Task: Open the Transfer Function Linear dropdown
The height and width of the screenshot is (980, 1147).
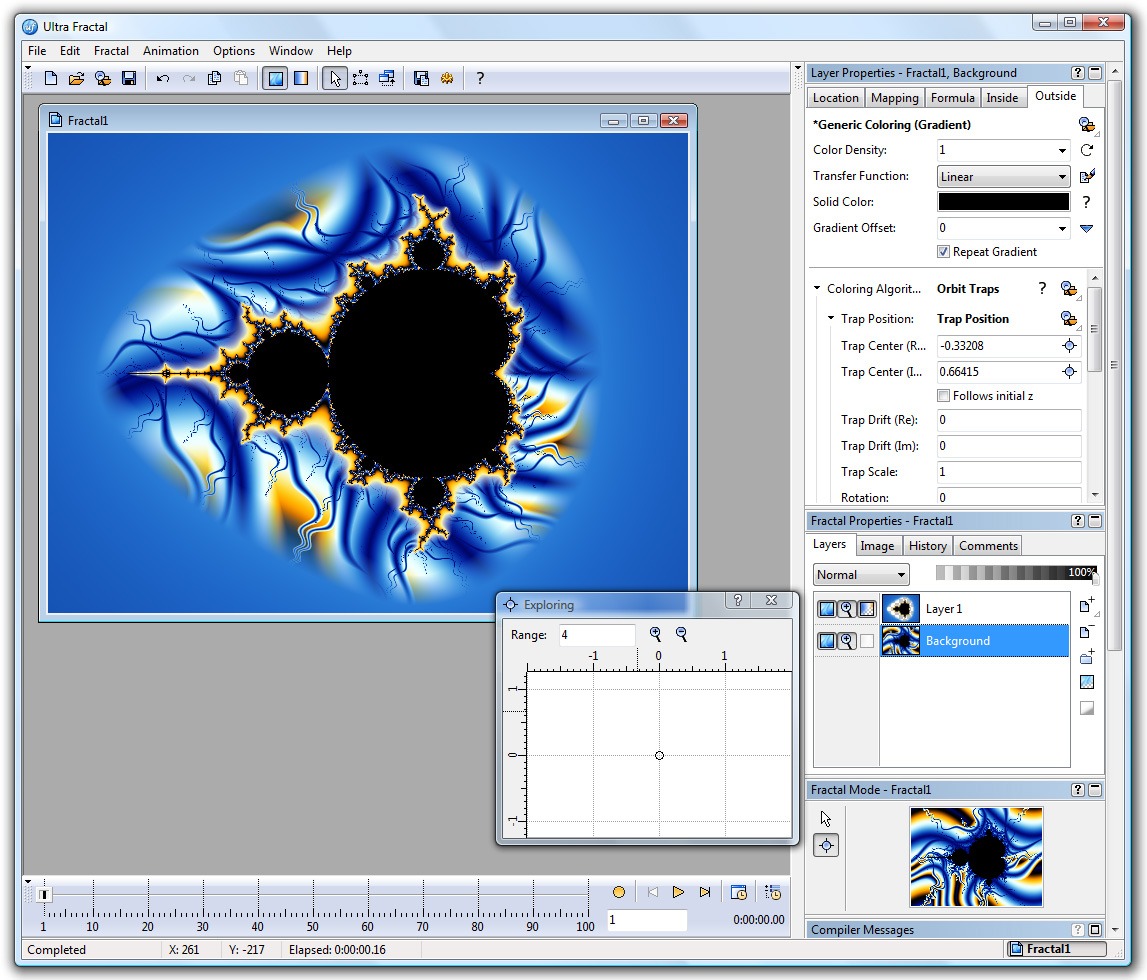Action: [x=1004, y=176]
